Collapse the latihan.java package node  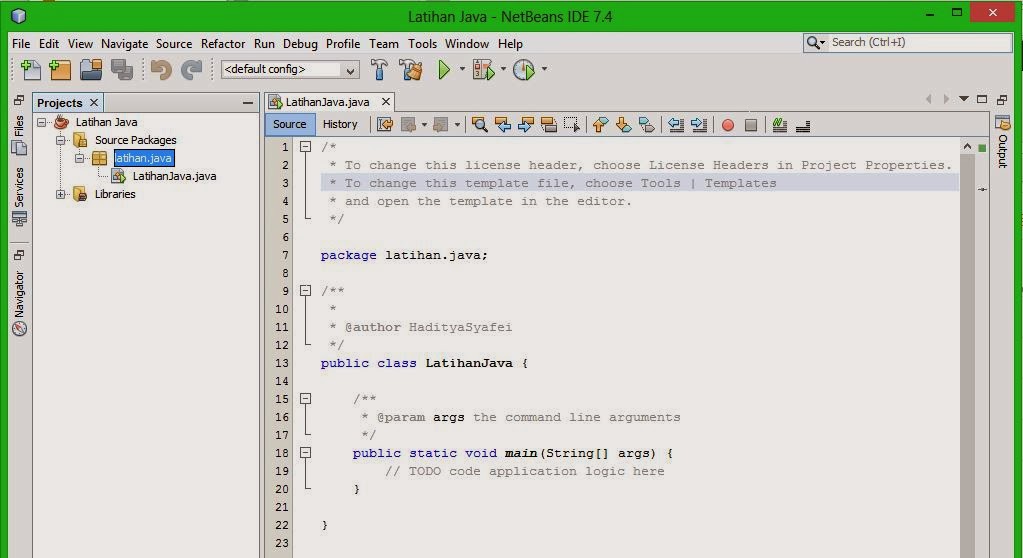[80, 158]
